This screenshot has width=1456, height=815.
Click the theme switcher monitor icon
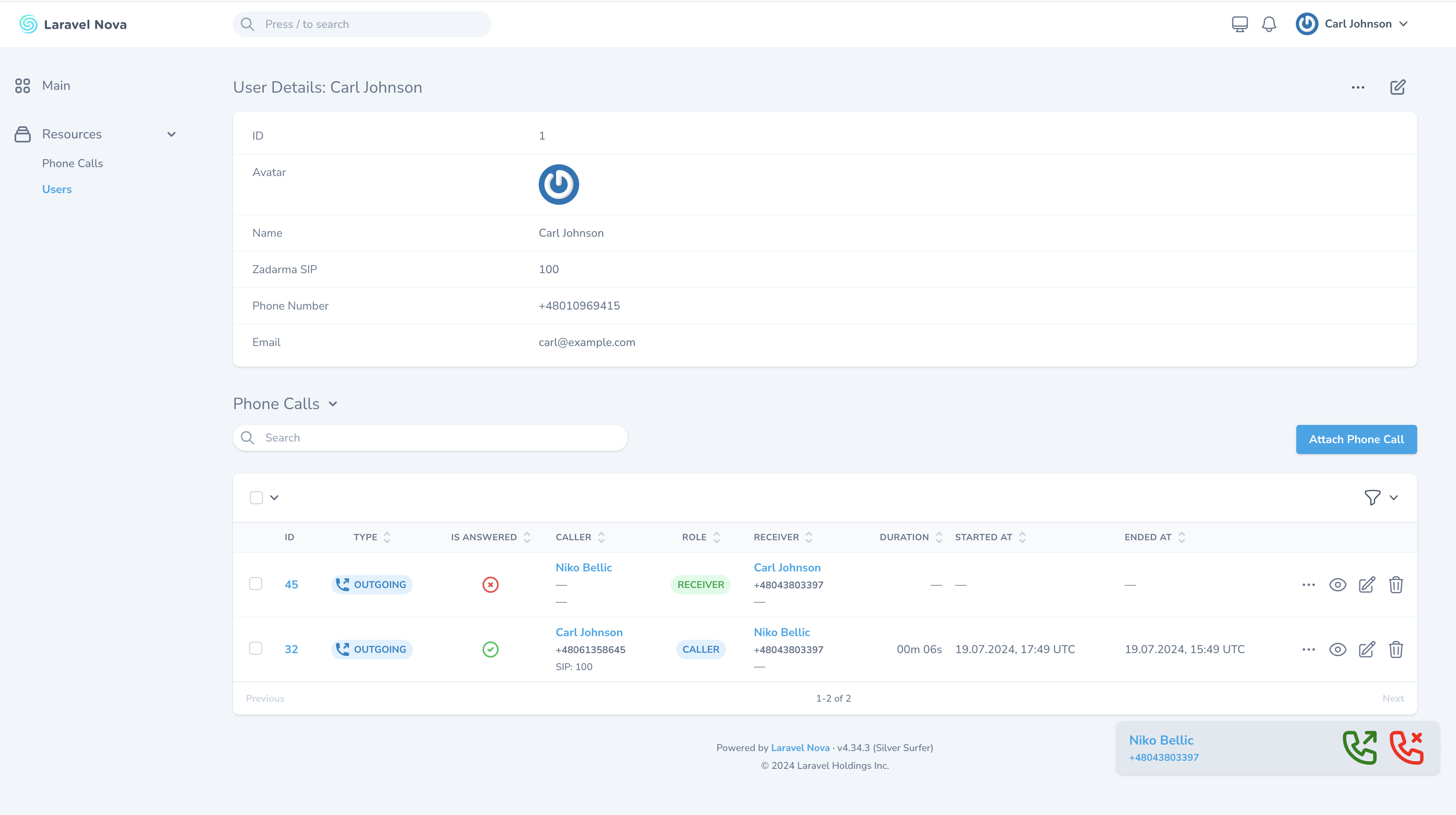[x=1240, y=24]
